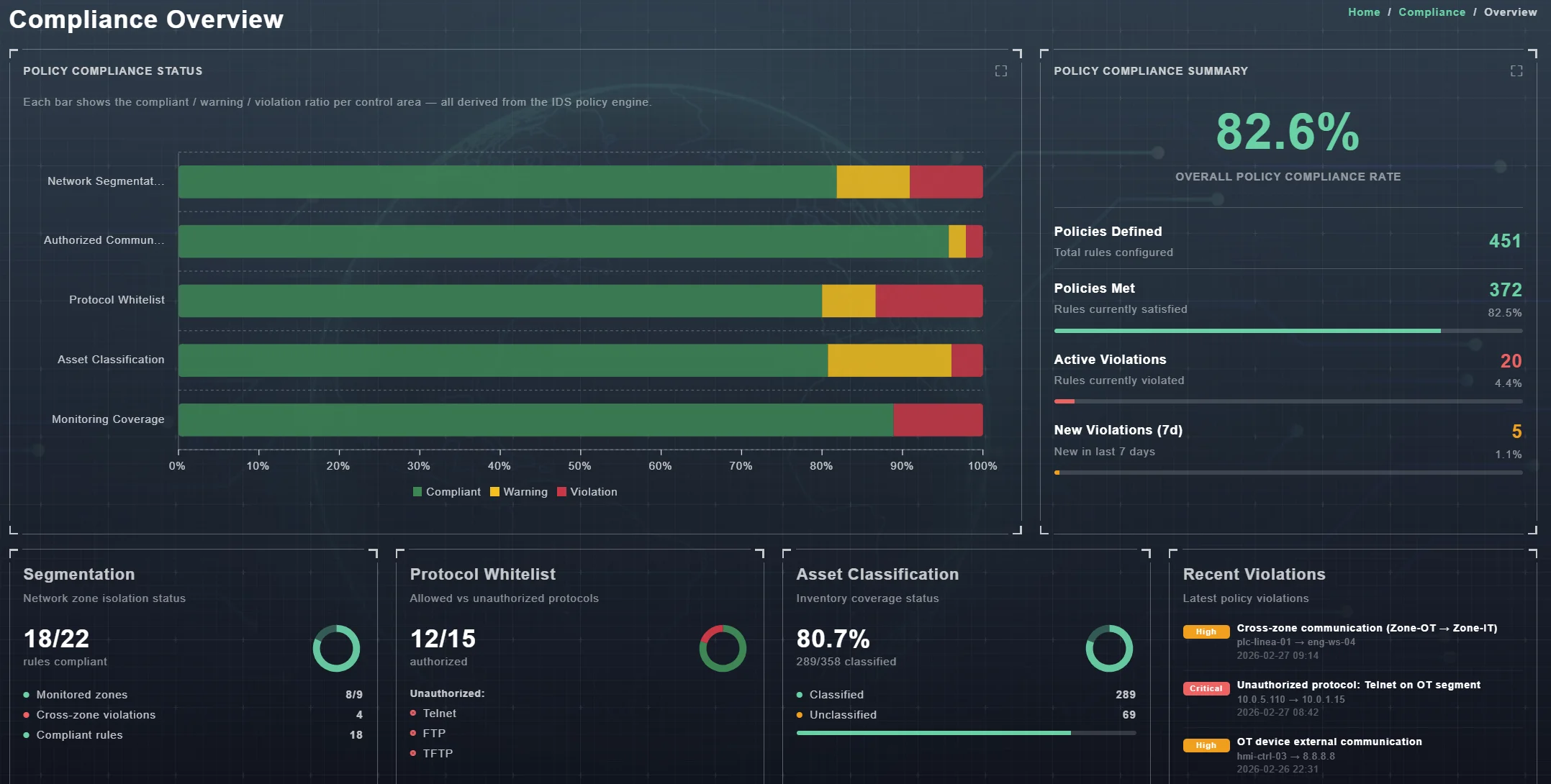
Task: Click Authorized Communication axis label
Action: 104,240
